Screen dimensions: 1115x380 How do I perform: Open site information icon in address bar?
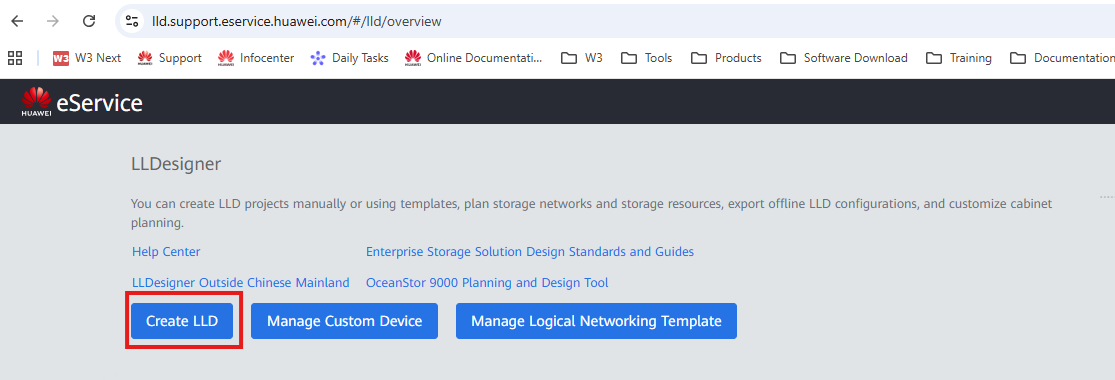click(132, 21)
